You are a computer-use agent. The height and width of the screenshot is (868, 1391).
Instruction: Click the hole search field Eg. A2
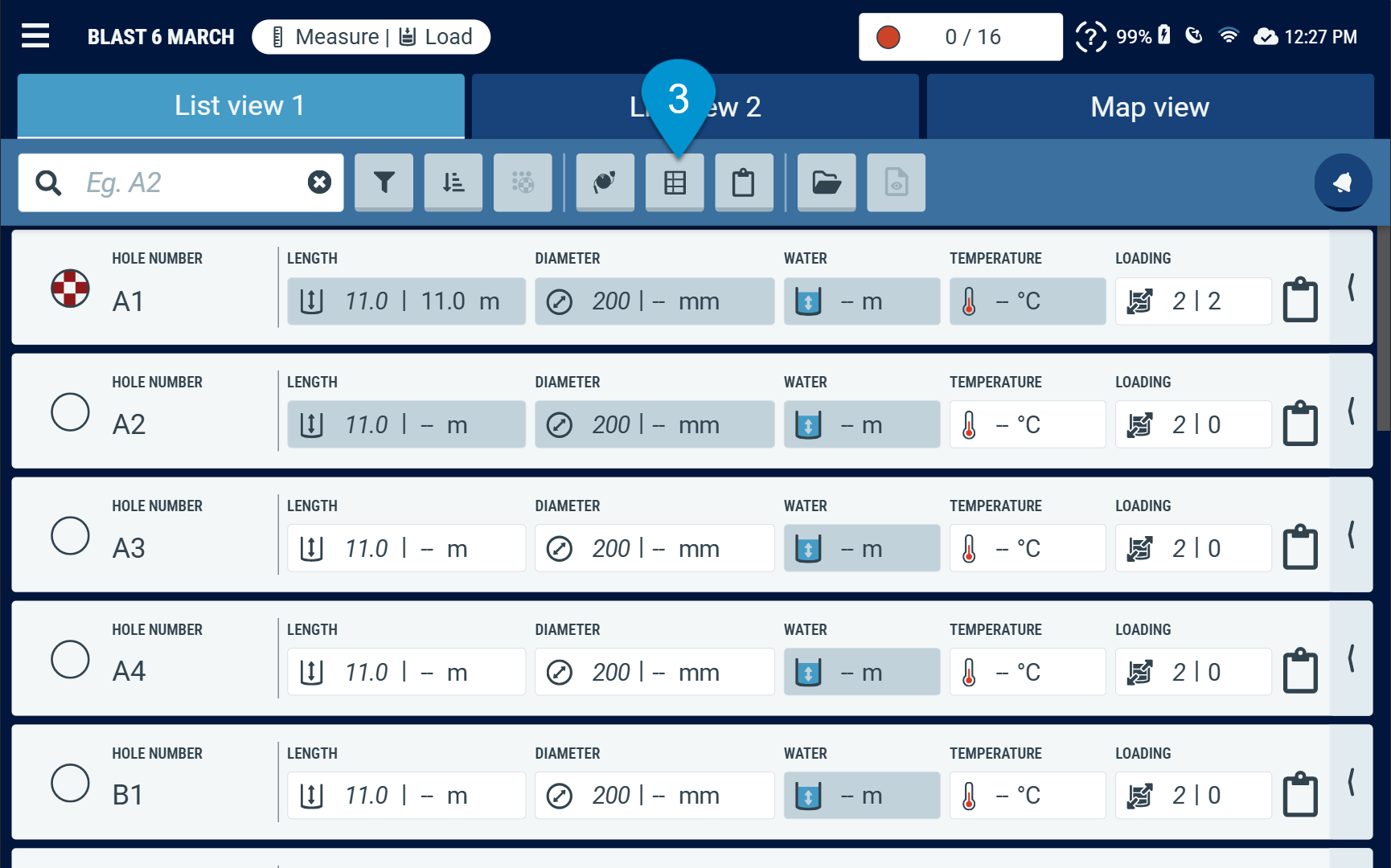tap(181, 182)
